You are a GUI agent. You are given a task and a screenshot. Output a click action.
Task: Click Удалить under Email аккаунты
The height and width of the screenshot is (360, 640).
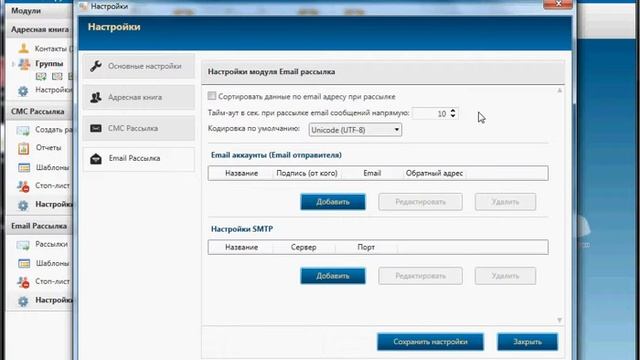tap(505, 202)
